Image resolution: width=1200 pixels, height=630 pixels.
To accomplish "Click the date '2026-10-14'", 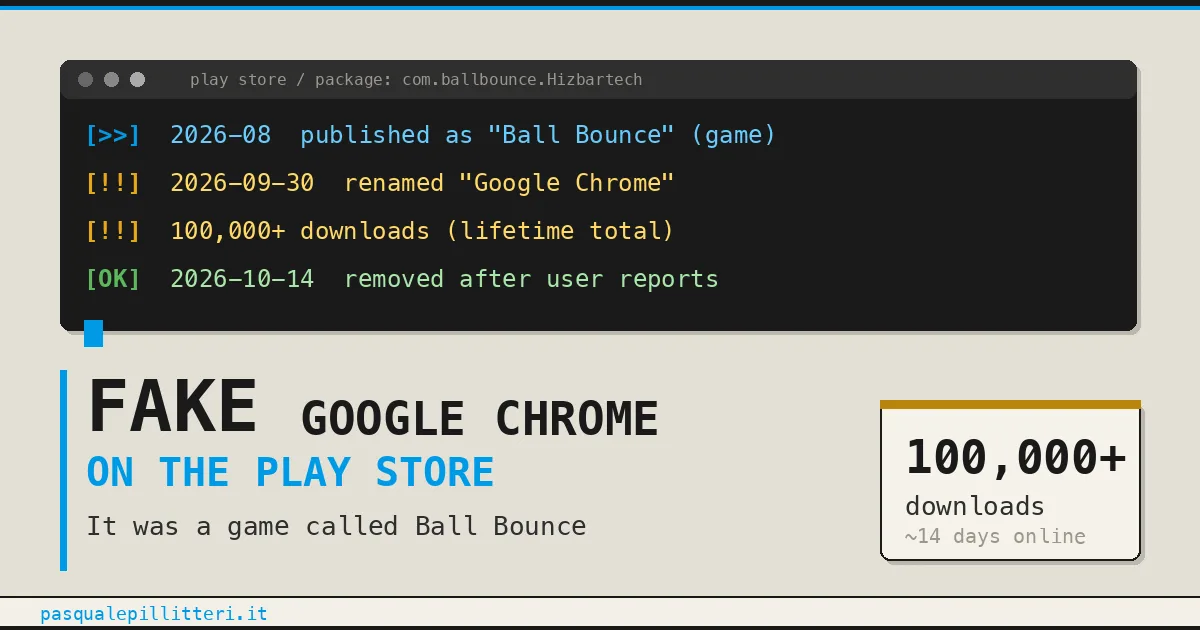I will tap(242, 279).
